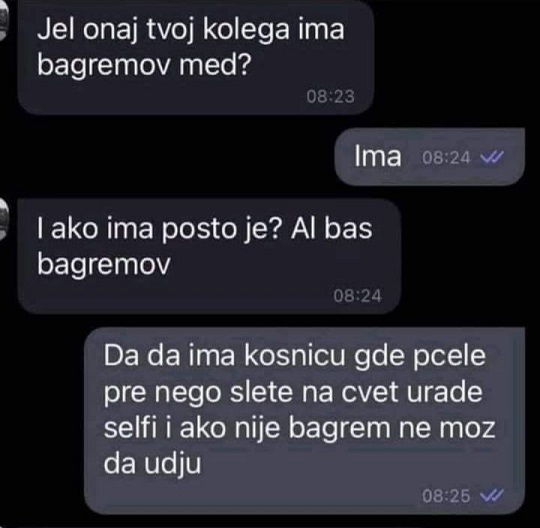Select the bubble asking I ako ima posto je
The image size is (540, 528).
pos(209,256)
